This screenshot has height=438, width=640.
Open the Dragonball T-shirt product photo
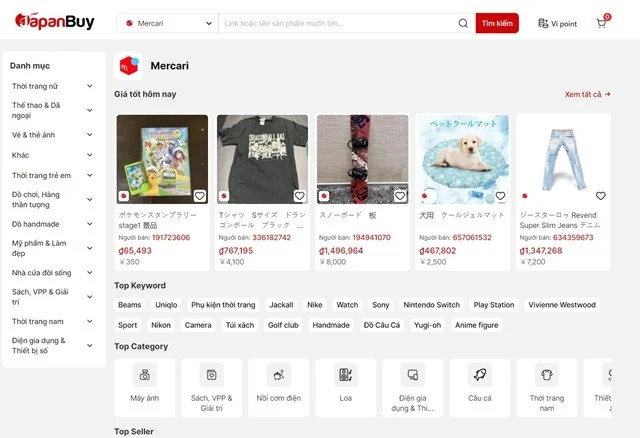coord(262,159)
